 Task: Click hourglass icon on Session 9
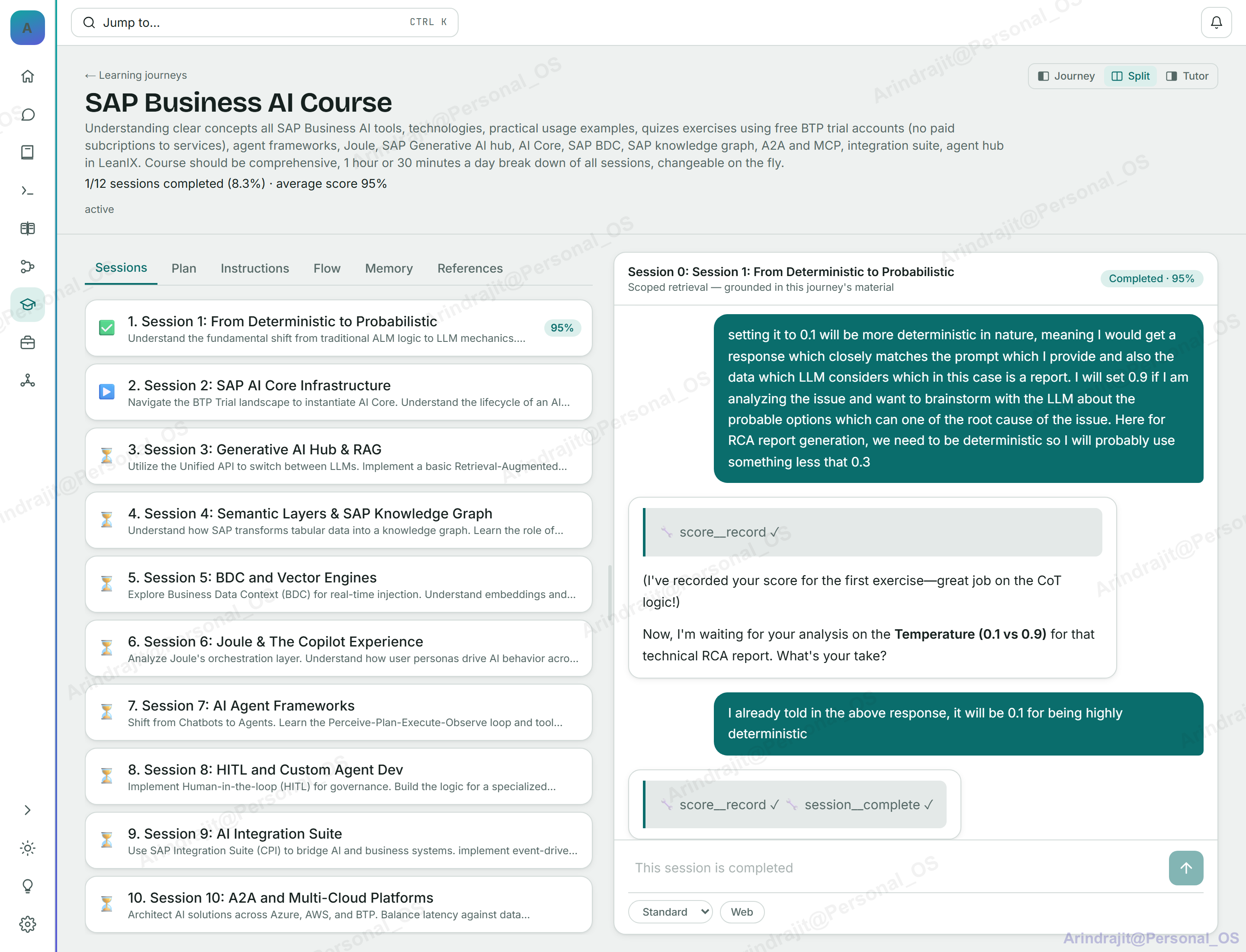[x=106, y=840]
